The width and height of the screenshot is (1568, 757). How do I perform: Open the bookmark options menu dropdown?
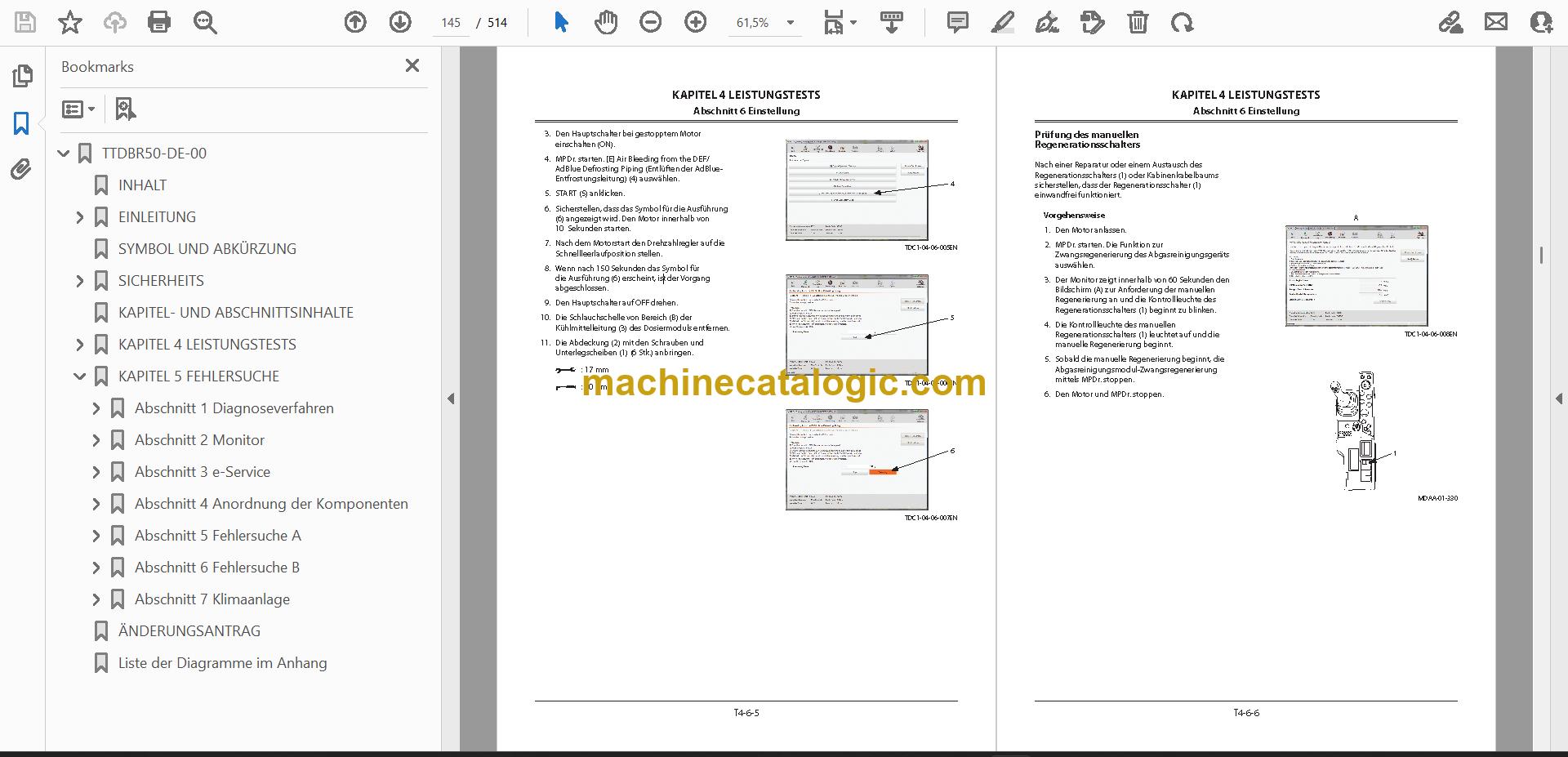pyautogui.click(x=78, y=109)
